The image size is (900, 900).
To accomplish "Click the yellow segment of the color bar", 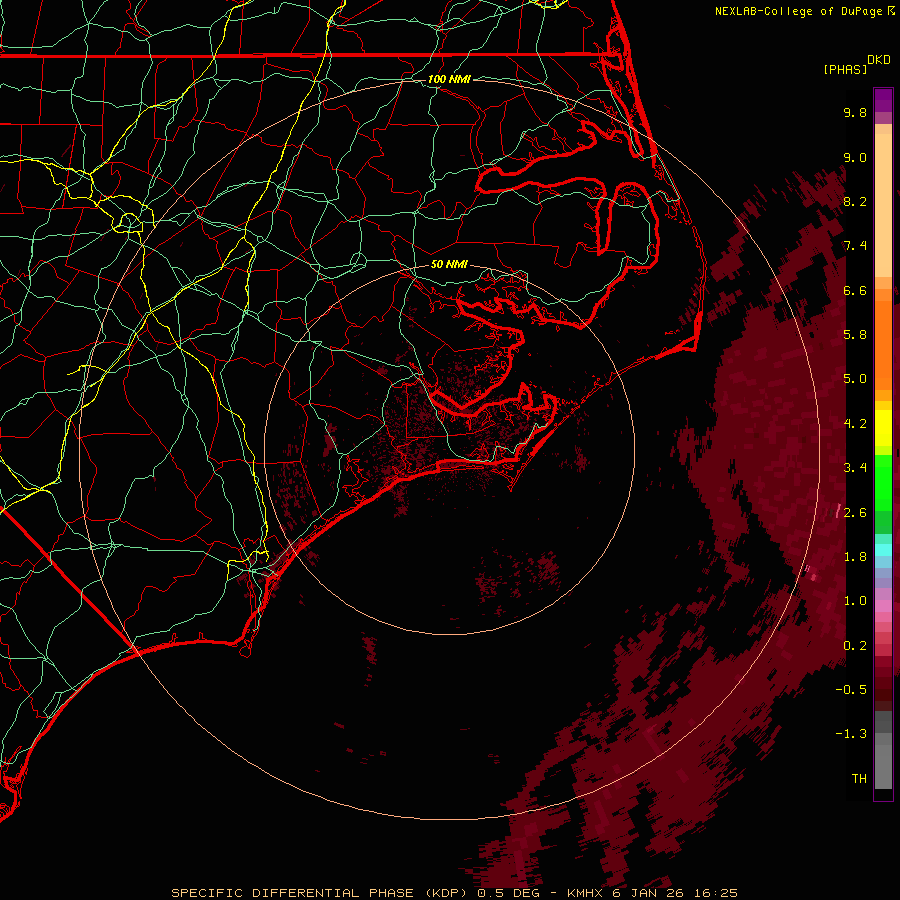I will click(x=883, y=428).
